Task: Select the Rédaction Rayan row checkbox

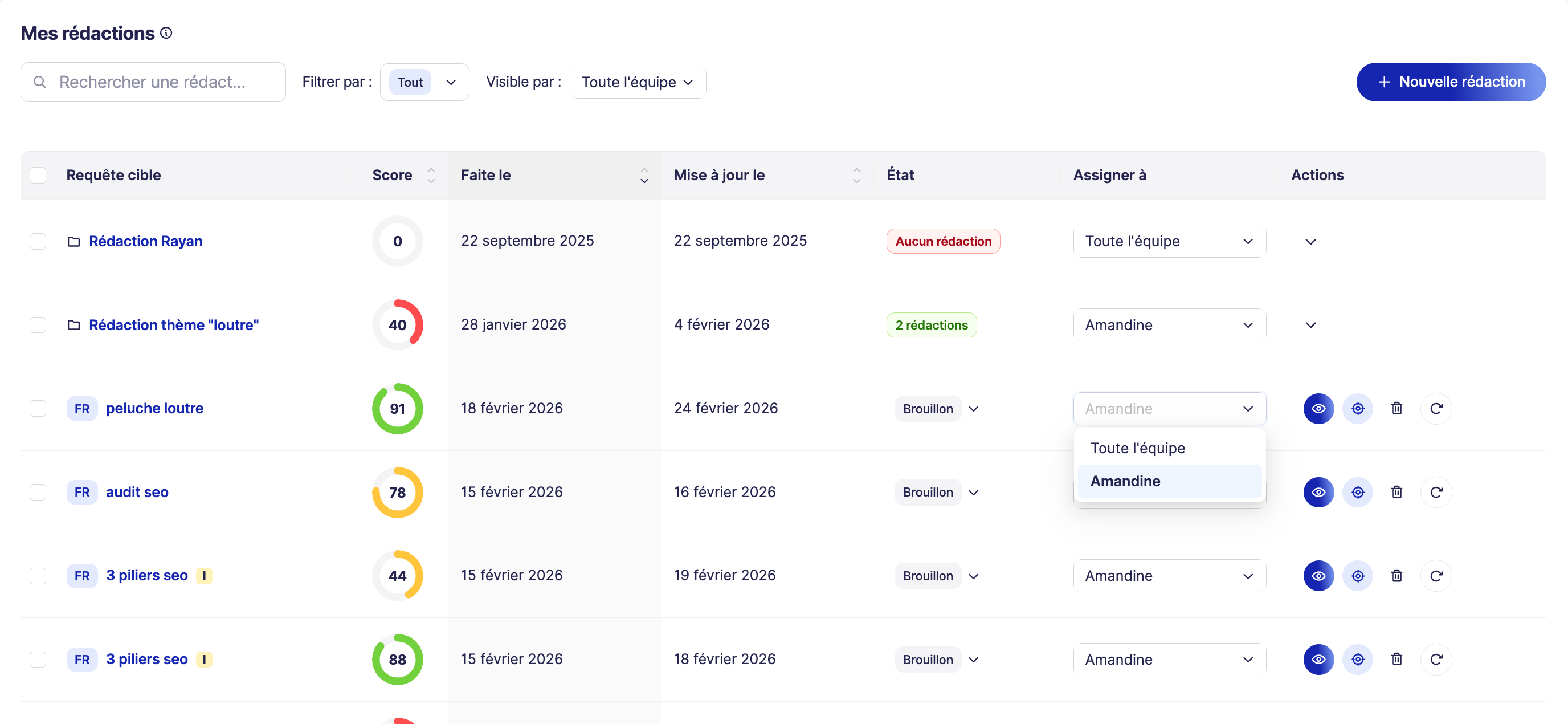Action: tap(38, 242)
